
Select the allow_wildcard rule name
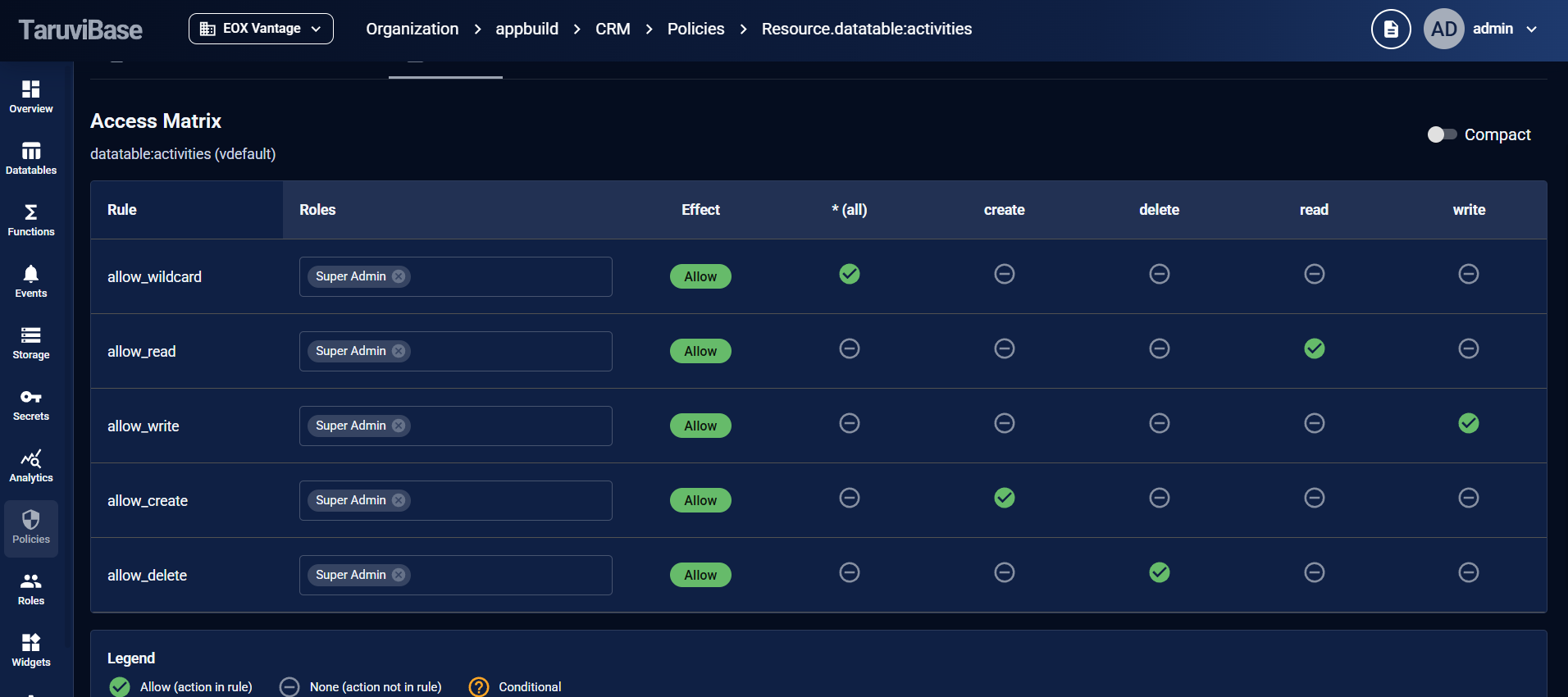click(x=154, y=277)
